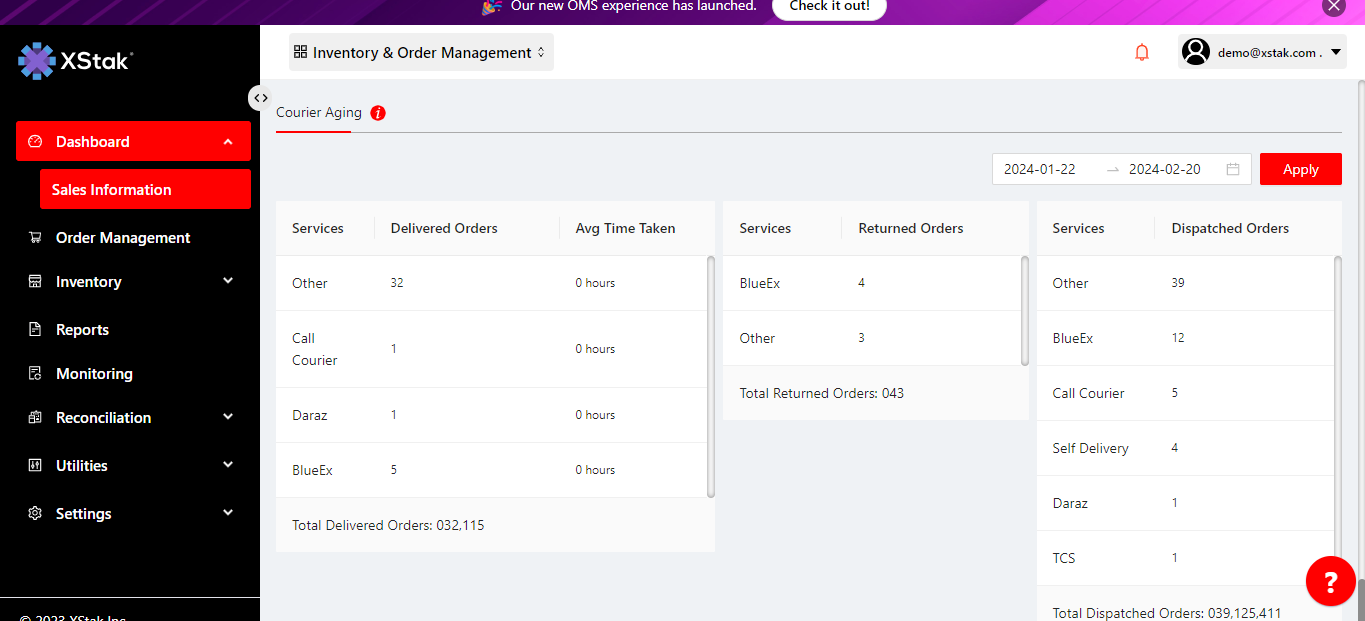Click the notification bell icon
This screenshot has width=1365, height=621.
(x=1142, y=53)
